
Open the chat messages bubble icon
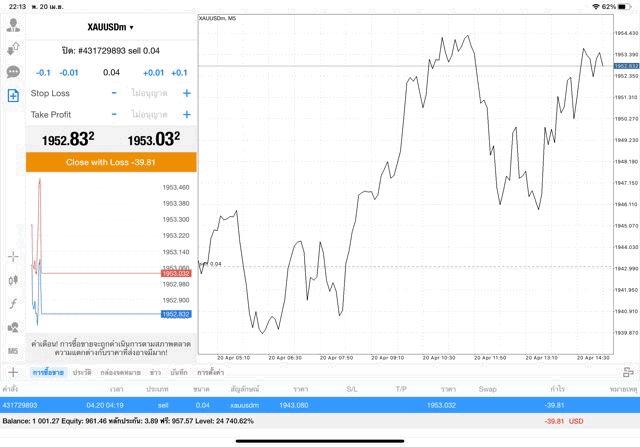[13, 72]
